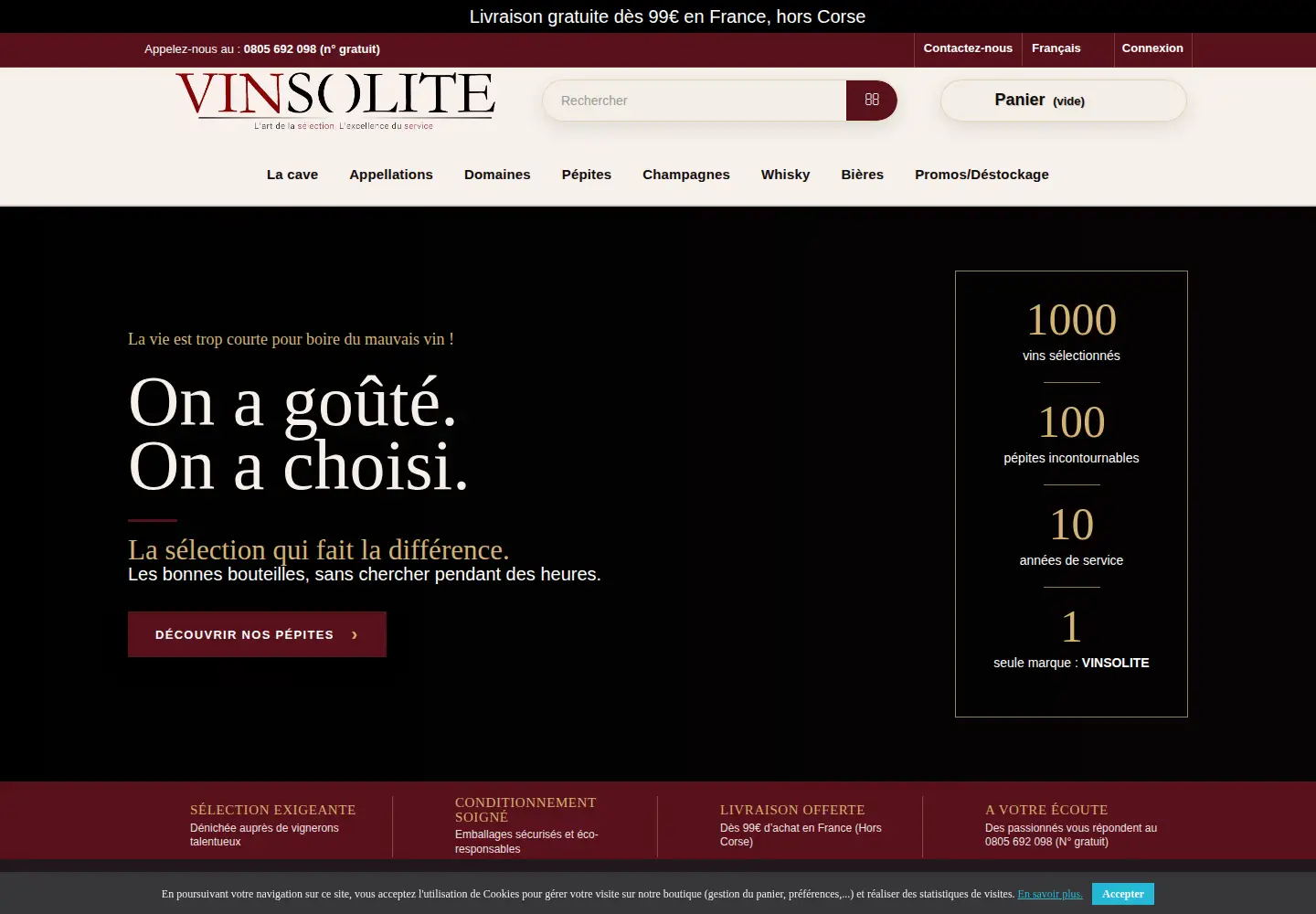Open the Panier (vide) cart button
Viewport: 1316px width, 914px height.
click(x=1064, y=101)
